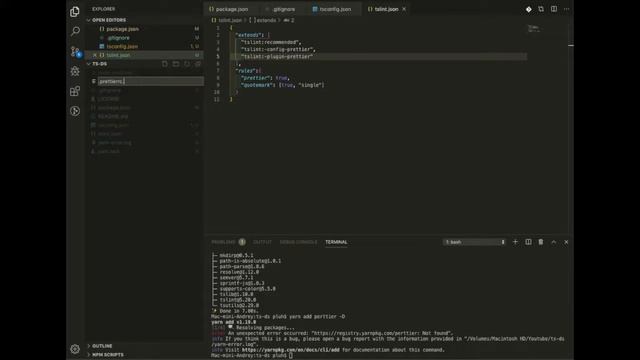Click tslint.json in the breadcrumb path
This screenshot has height=360, width=640.
230,20
